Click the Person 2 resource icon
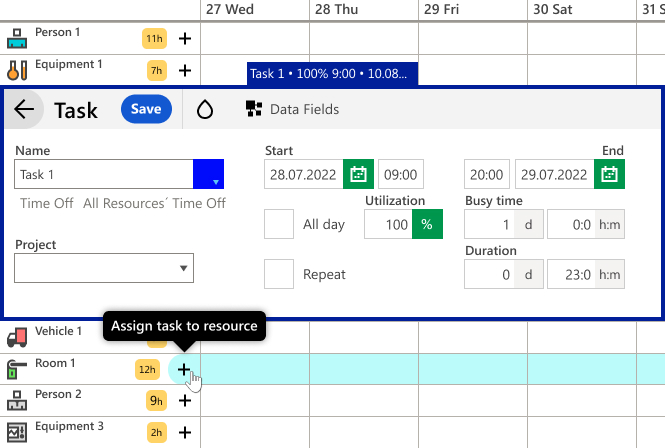The width and height of the screenshot is (665, 448). (17, 400)
